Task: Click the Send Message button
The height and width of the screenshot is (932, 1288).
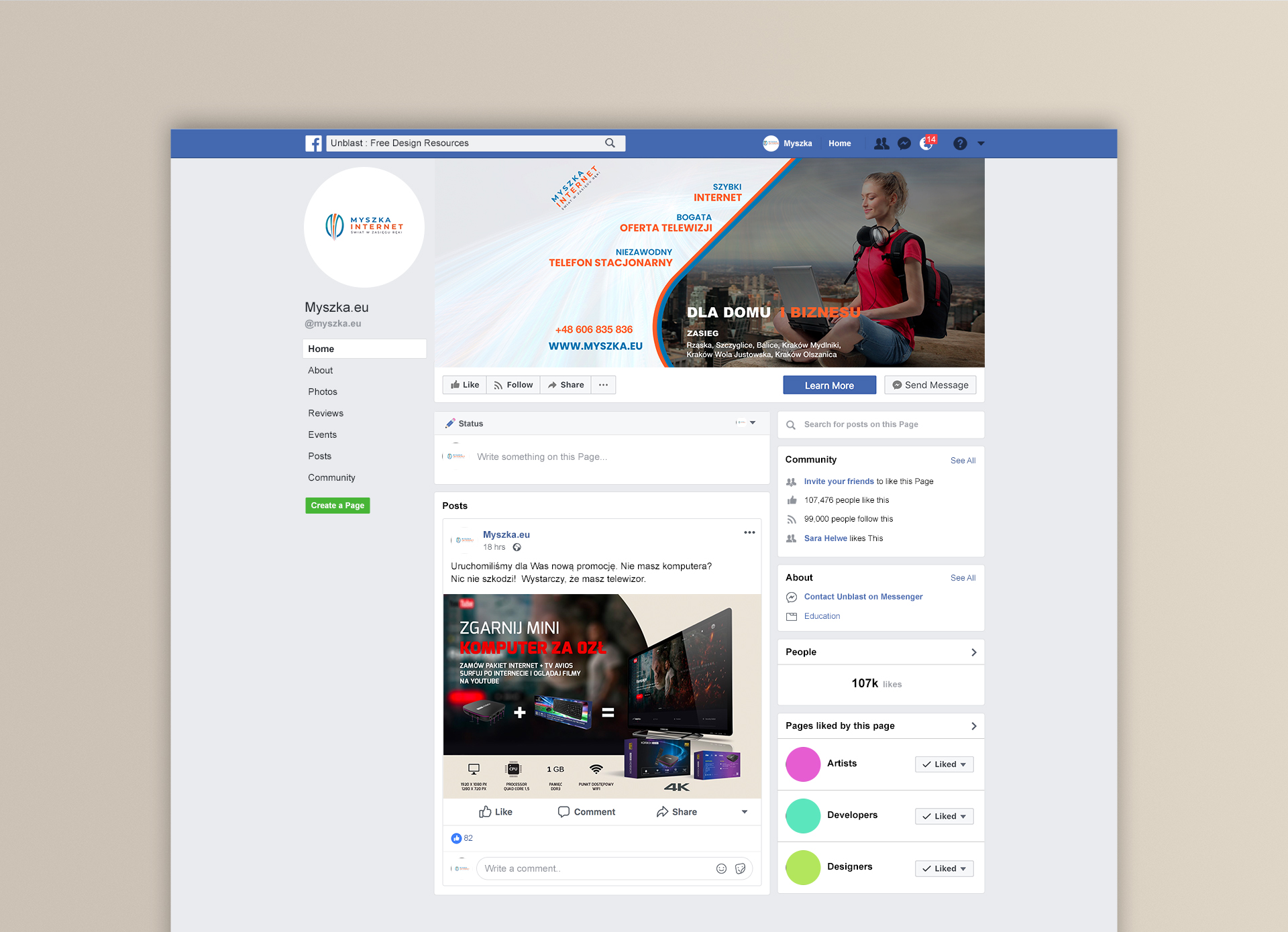Action: (930, 385)
